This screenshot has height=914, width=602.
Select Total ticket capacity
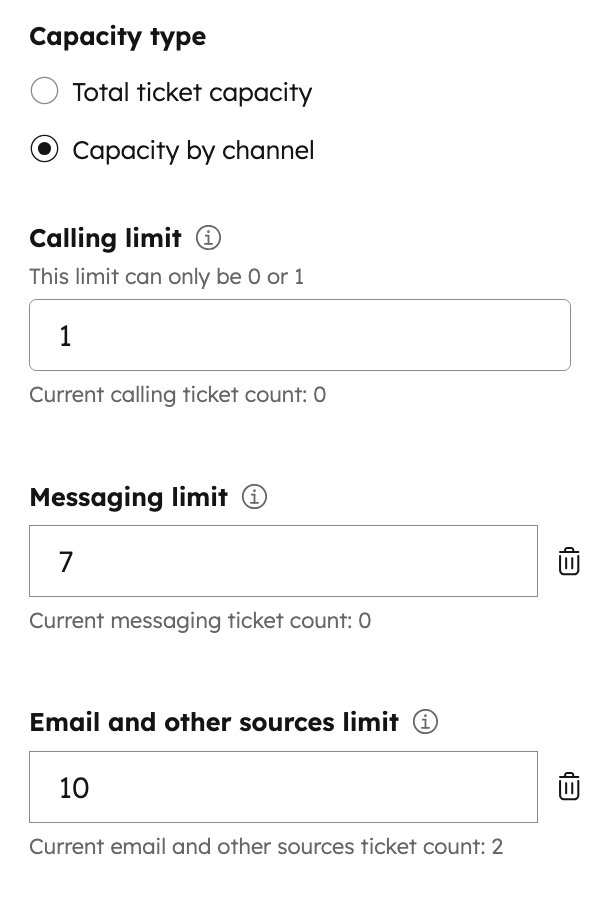coord(44,91)
